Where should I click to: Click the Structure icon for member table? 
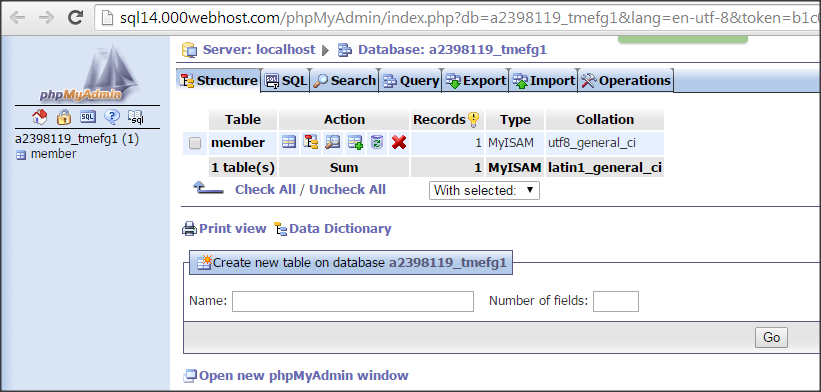tap(311, 142)
